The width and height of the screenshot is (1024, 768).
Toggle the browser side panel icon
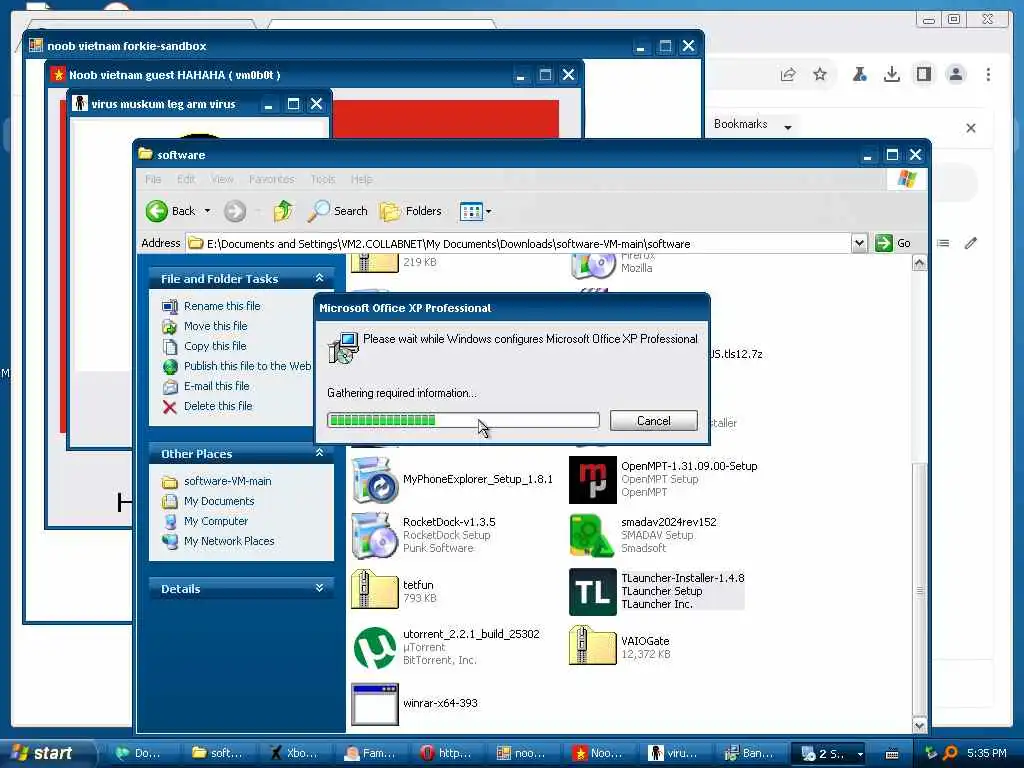pos(923,74)
